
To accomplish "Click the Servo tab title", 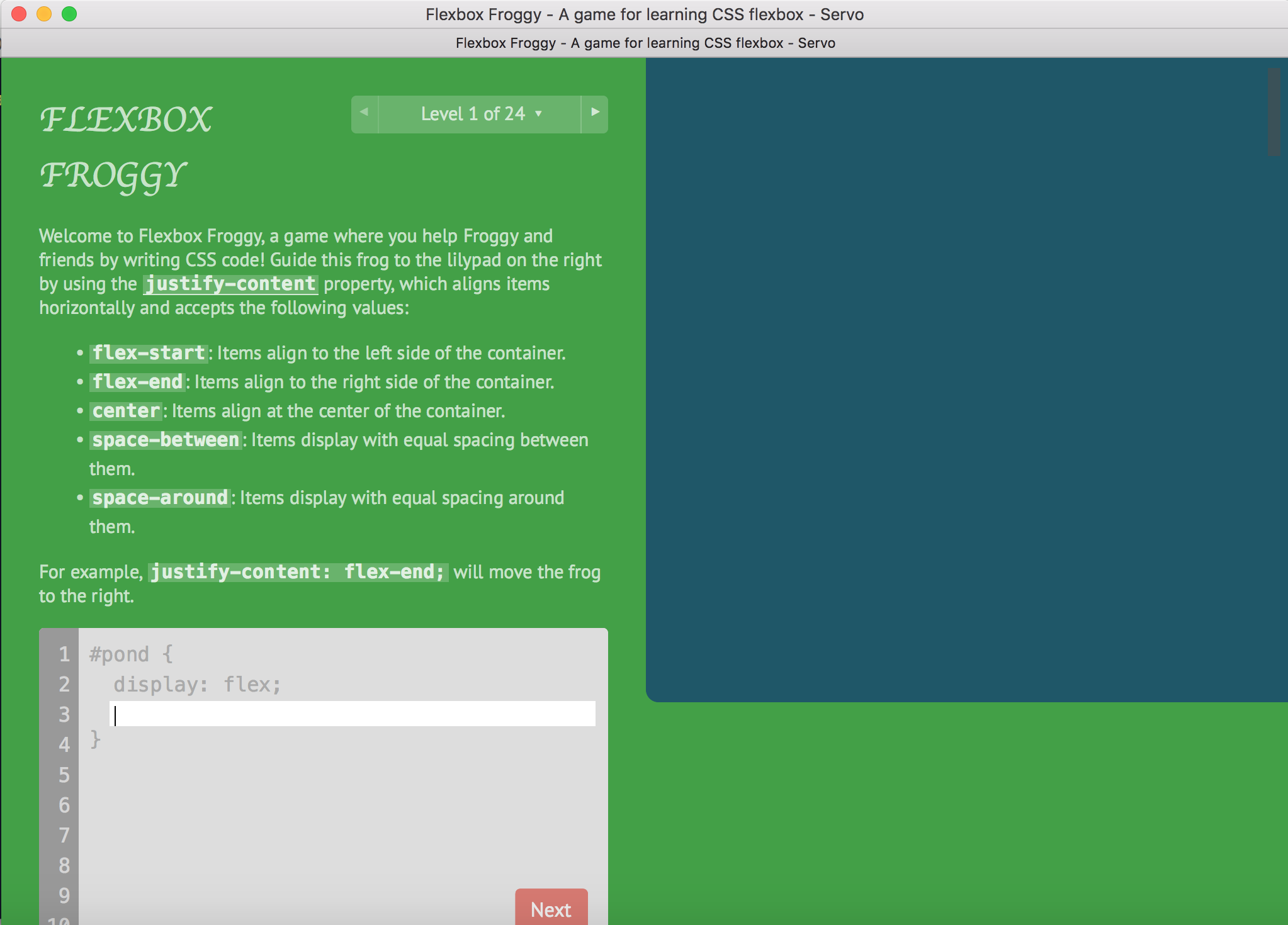I will [x=645, y=43].
